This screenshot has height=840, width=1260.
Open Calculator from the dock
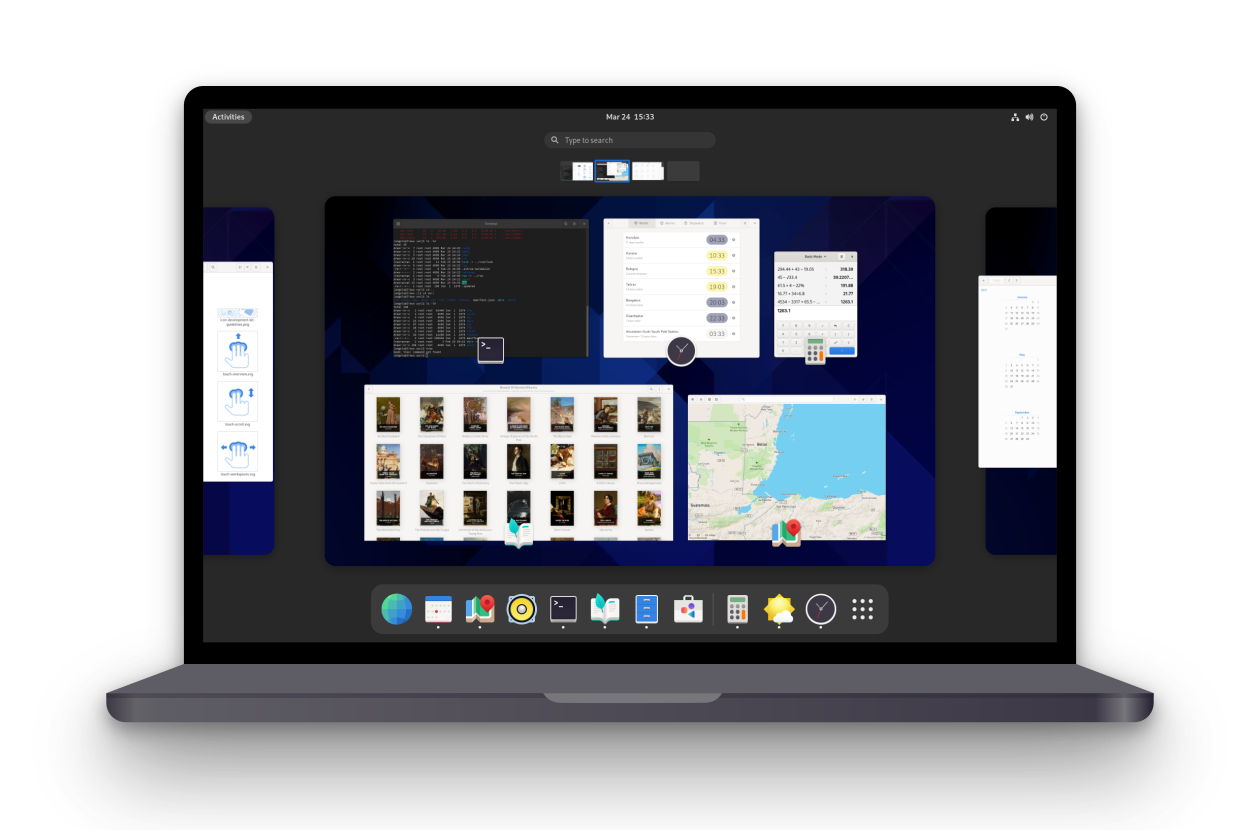(x=738, y=609)
